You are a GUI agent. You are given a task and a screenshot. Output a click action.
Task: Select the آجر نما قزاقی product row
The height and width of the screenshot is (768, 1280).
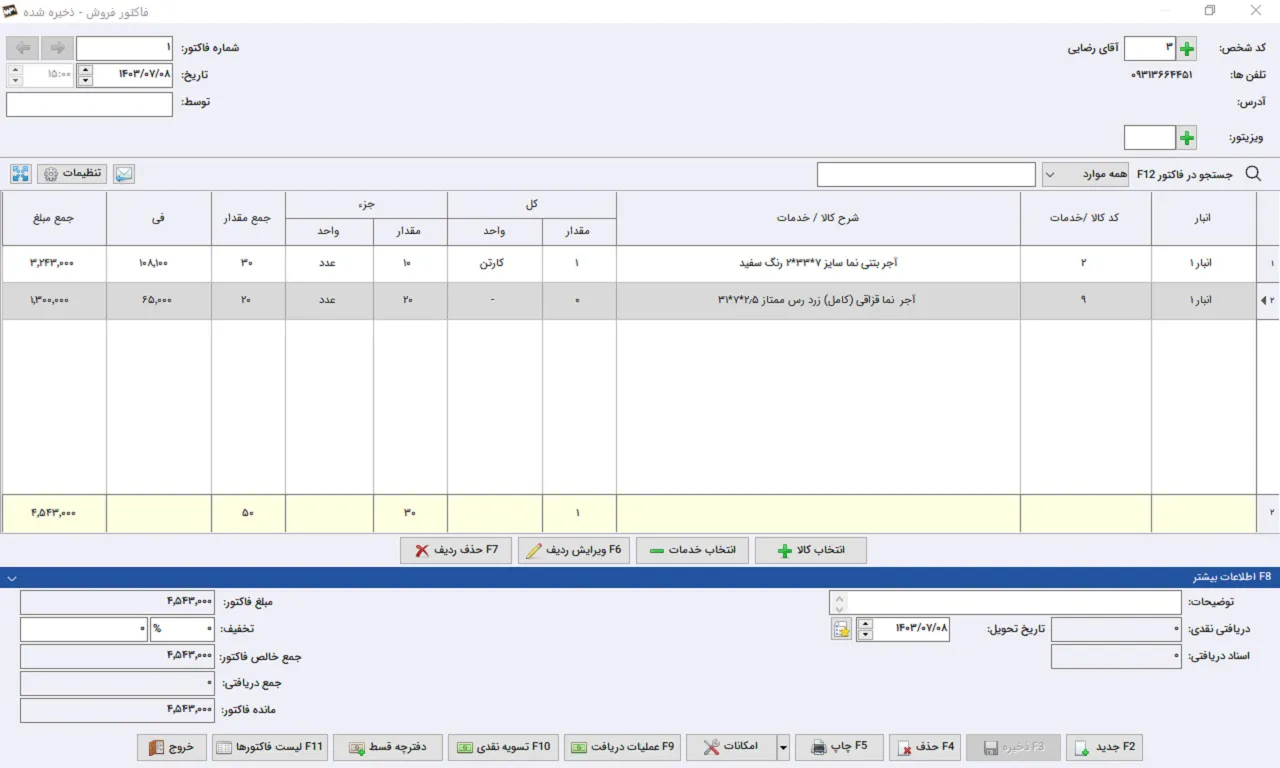point(640,301)
